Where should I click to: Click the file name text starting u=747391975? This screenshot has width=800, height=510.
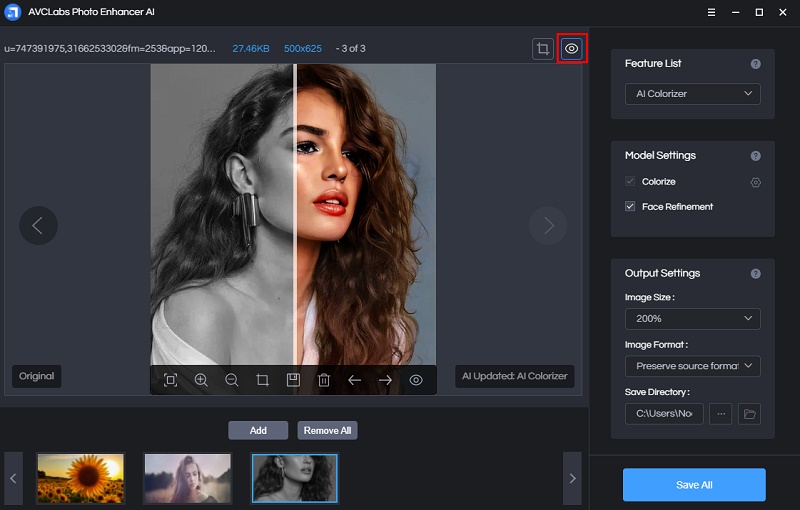110,49
